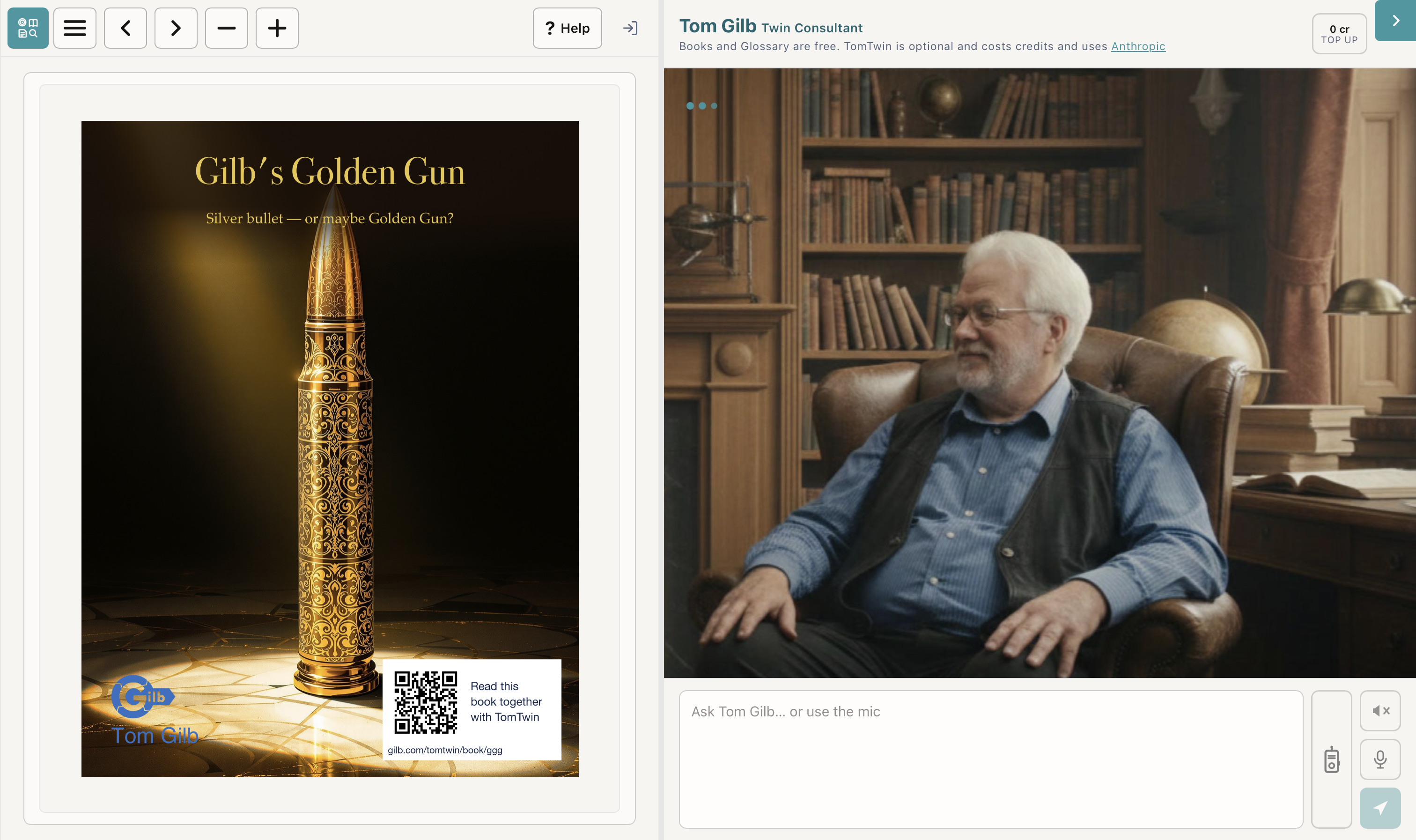Screen dimensions: 1416x840
Task: Click the gilb.com/tomtwin/book/ggg URL text
Action: coord(445,750)
